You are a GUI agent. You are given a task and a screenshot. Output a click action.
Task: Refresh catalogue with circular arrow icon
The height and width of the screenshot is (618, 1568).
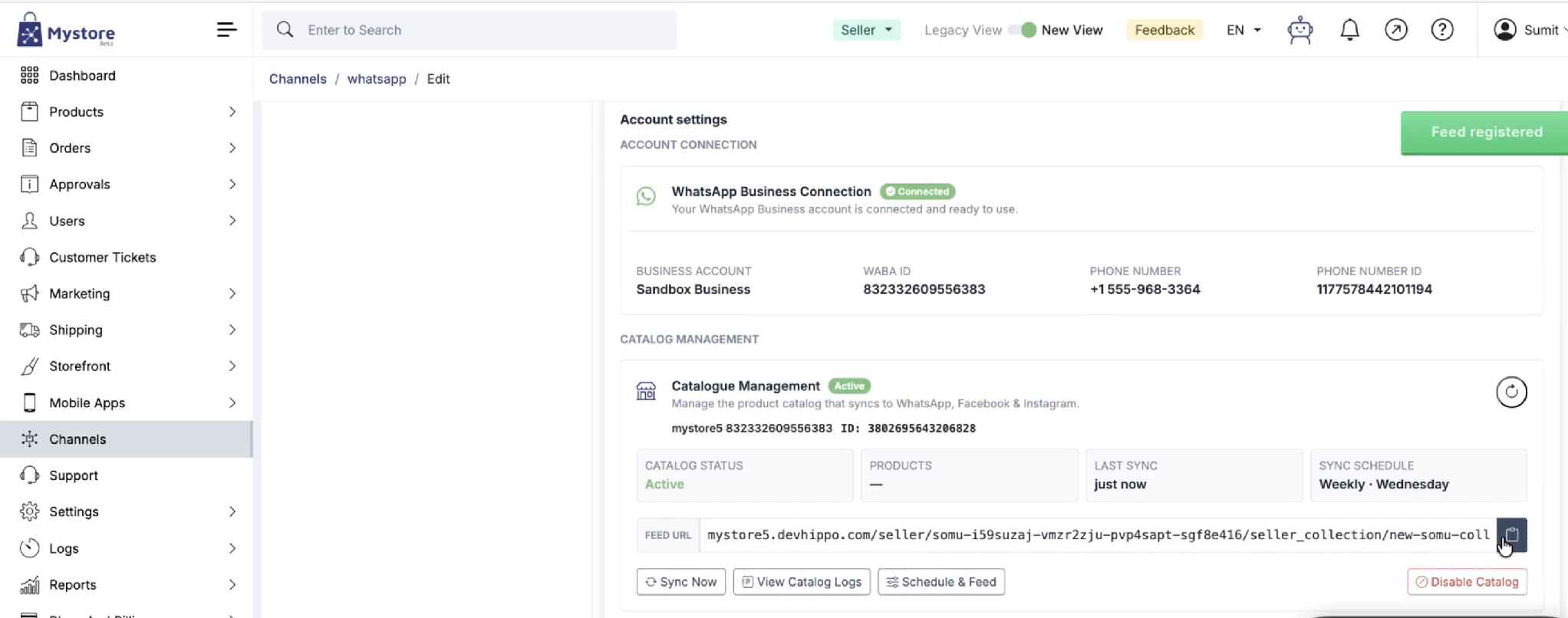click(1511, 393)
